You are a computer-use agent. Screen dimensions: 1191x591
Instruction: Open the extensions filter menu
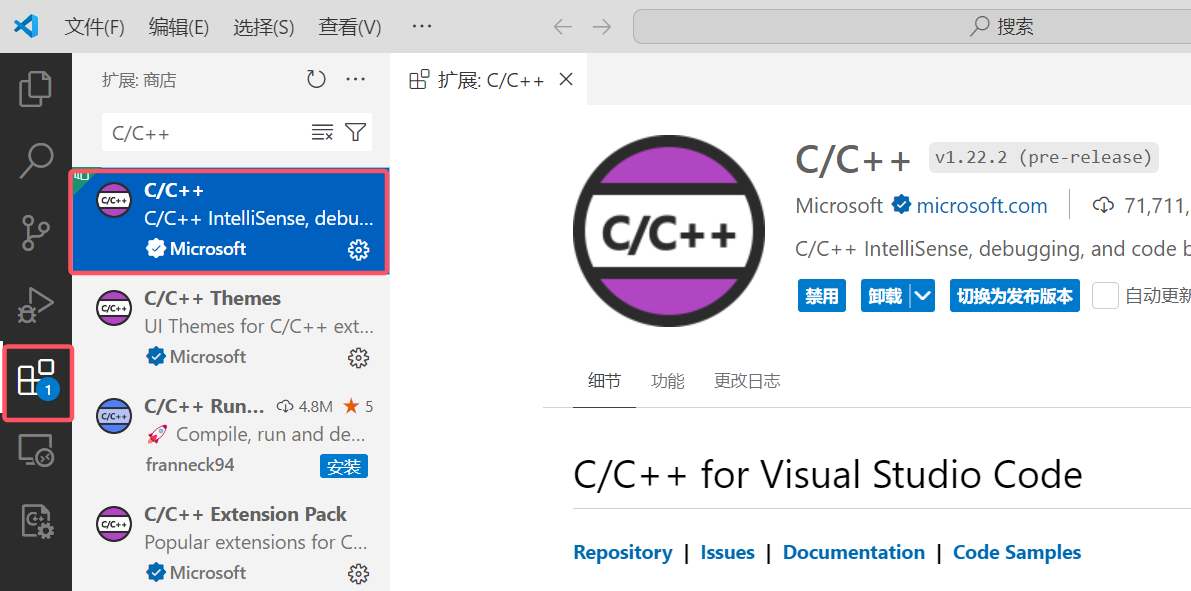coord(355,133)
